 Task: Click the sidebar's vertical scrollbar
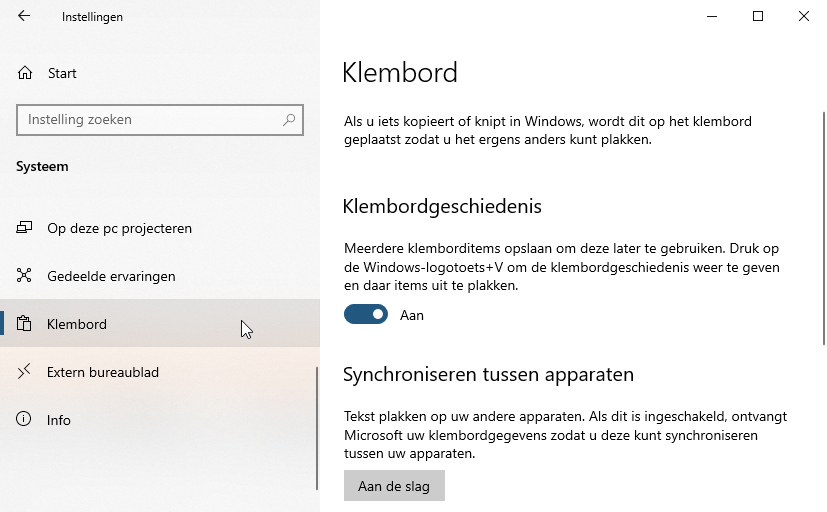click(317, 428)
